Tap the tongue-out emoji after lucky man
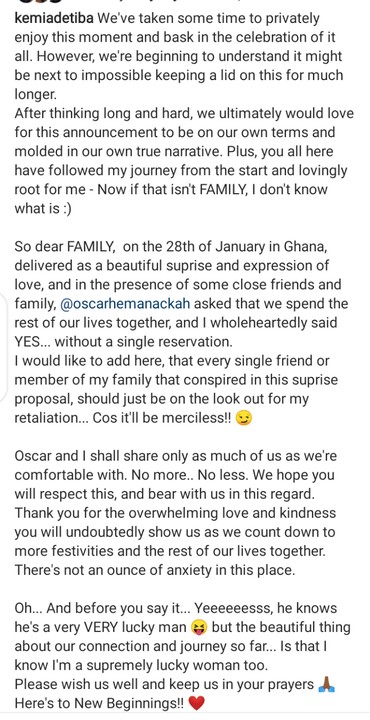The height and width of the screenshot is (720, 370). [199, 627]
